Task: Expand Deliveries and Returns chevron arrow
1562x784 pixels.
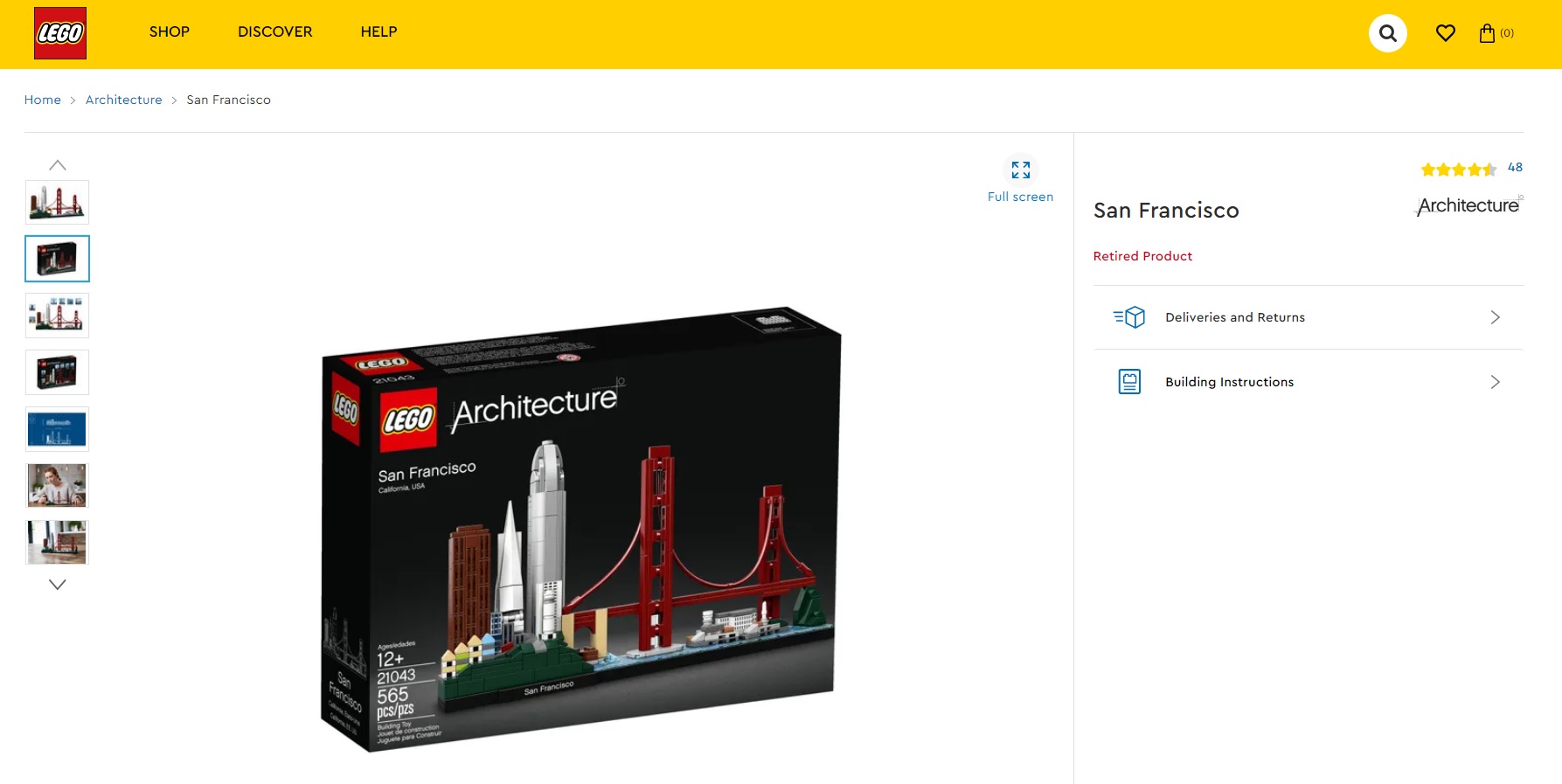Action: click(1496, 317)
